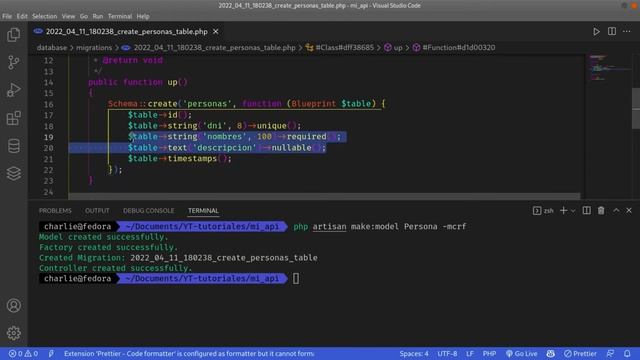Screen dimensions: 640x360
Task: Open the Explorer view in activity bar
Action: pos(13,35)
